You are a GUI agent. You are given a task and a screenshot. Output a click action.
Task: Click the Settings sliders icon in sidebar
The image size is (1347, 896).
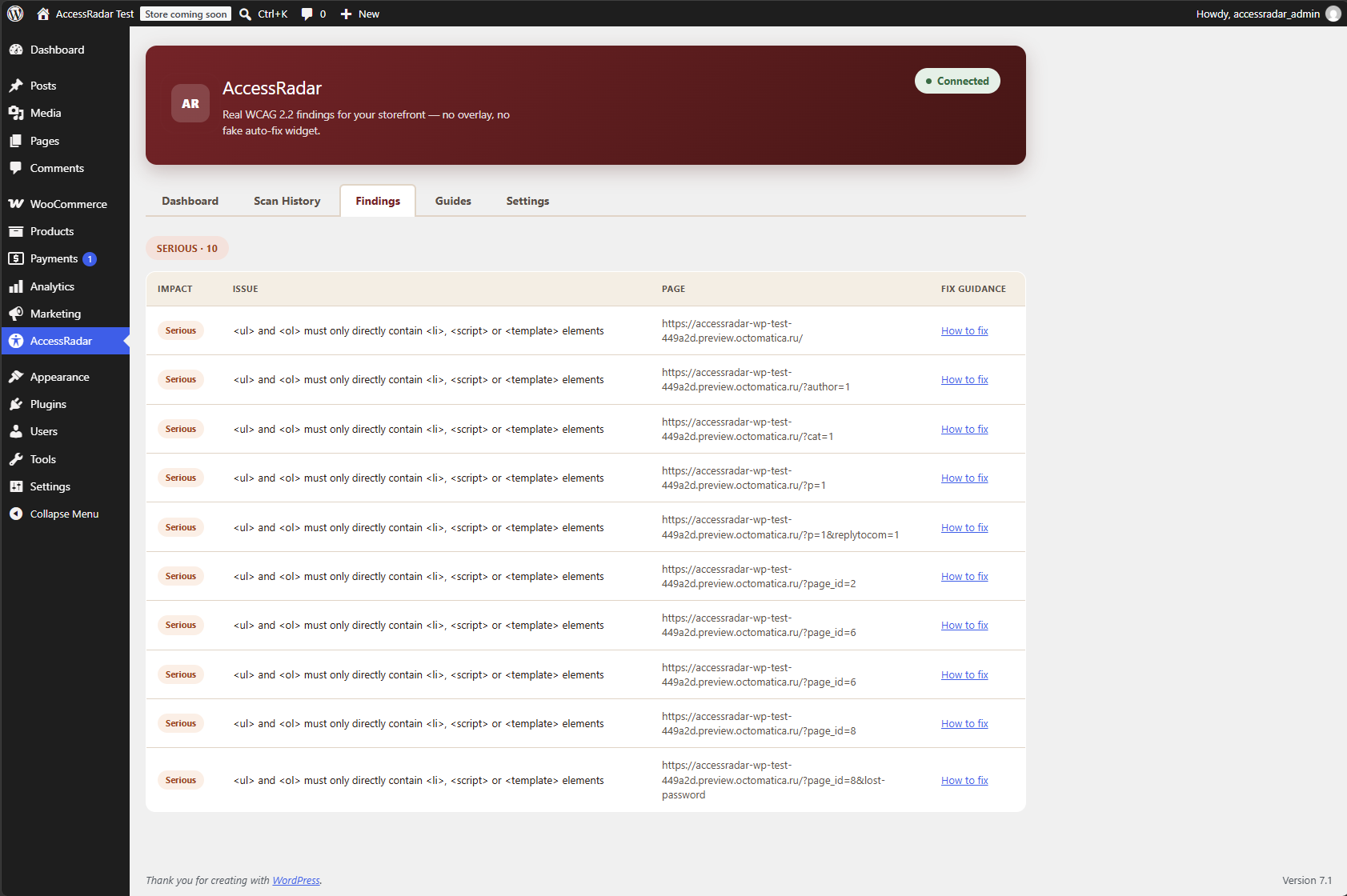pos(16,486)
